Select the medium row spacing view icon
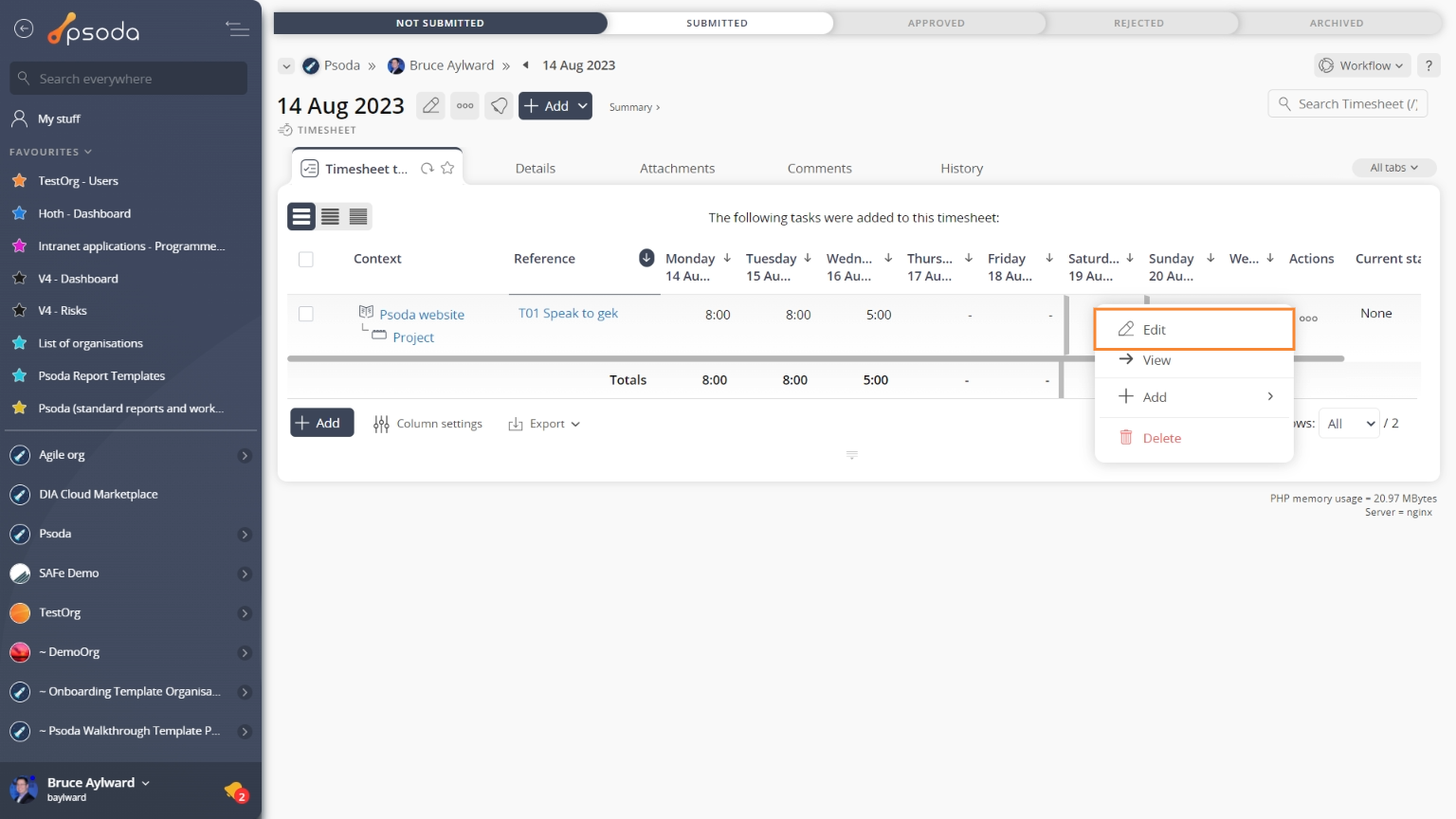 (330, 216)
